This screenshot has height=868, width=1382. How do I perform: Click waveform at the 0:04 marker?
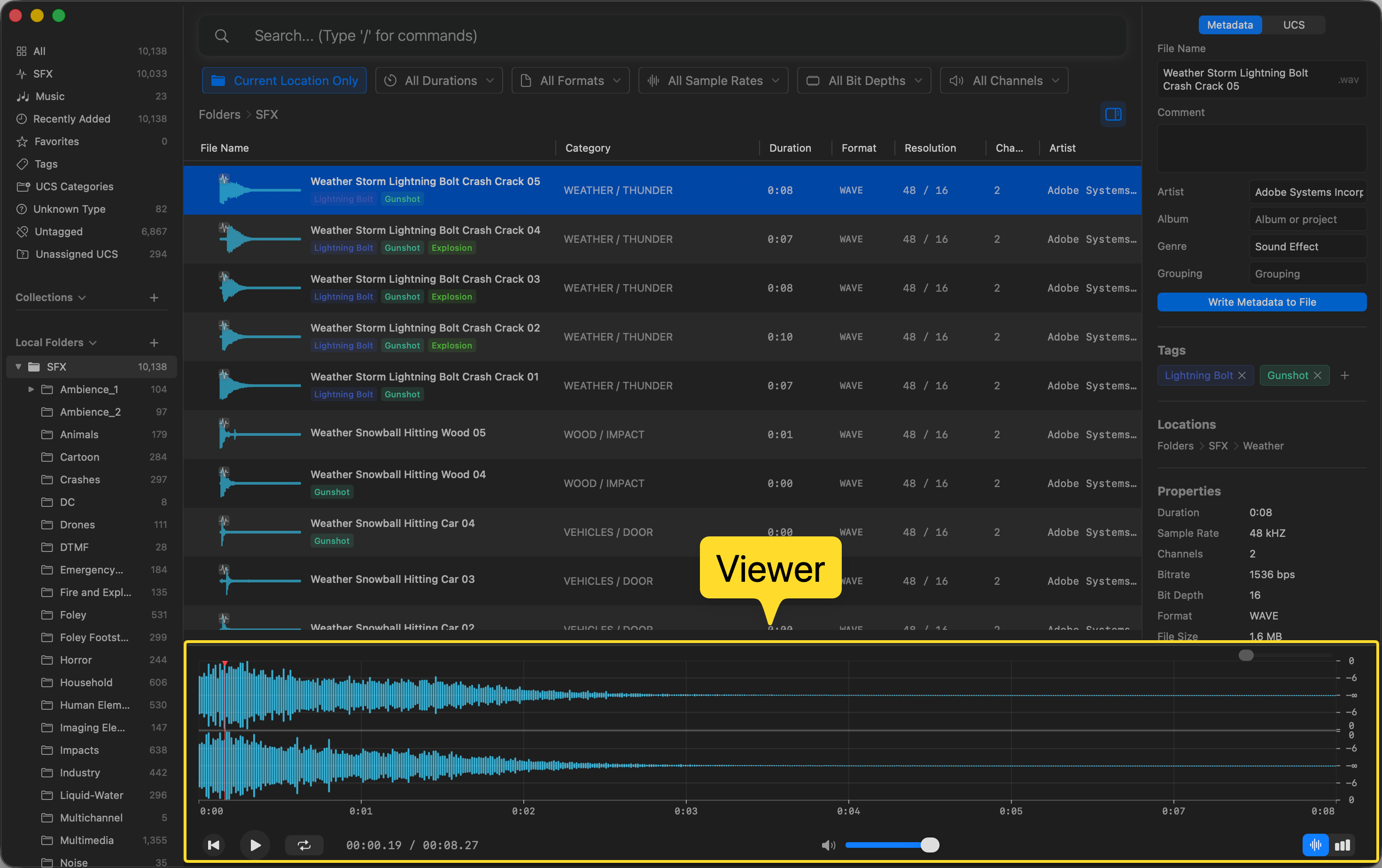[x=848, y=730]
